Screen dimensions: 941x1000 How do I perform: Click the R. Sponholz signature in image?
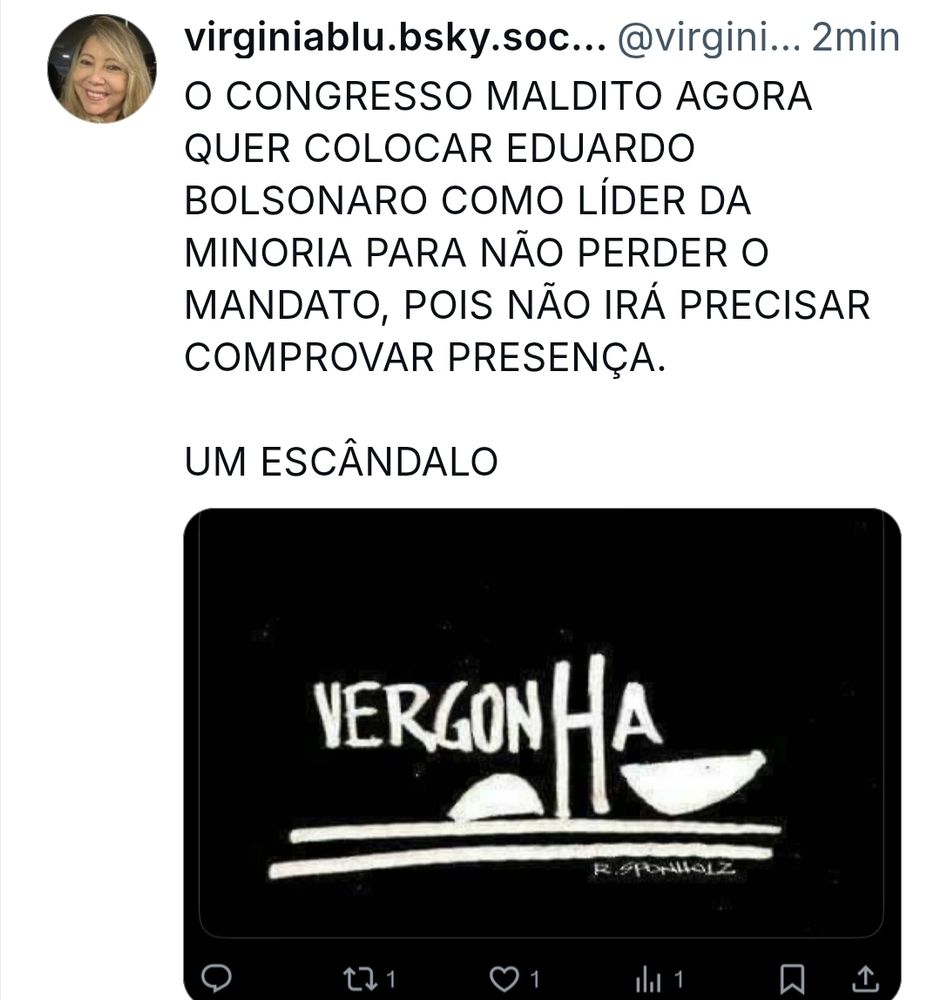tap(663, 868)
